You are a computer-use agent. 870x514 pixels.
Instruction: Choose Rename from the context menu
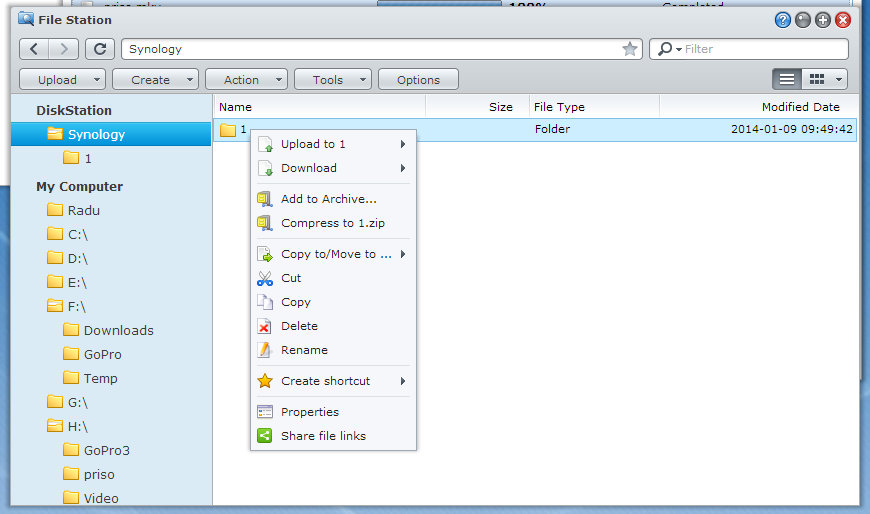point(333,350)
